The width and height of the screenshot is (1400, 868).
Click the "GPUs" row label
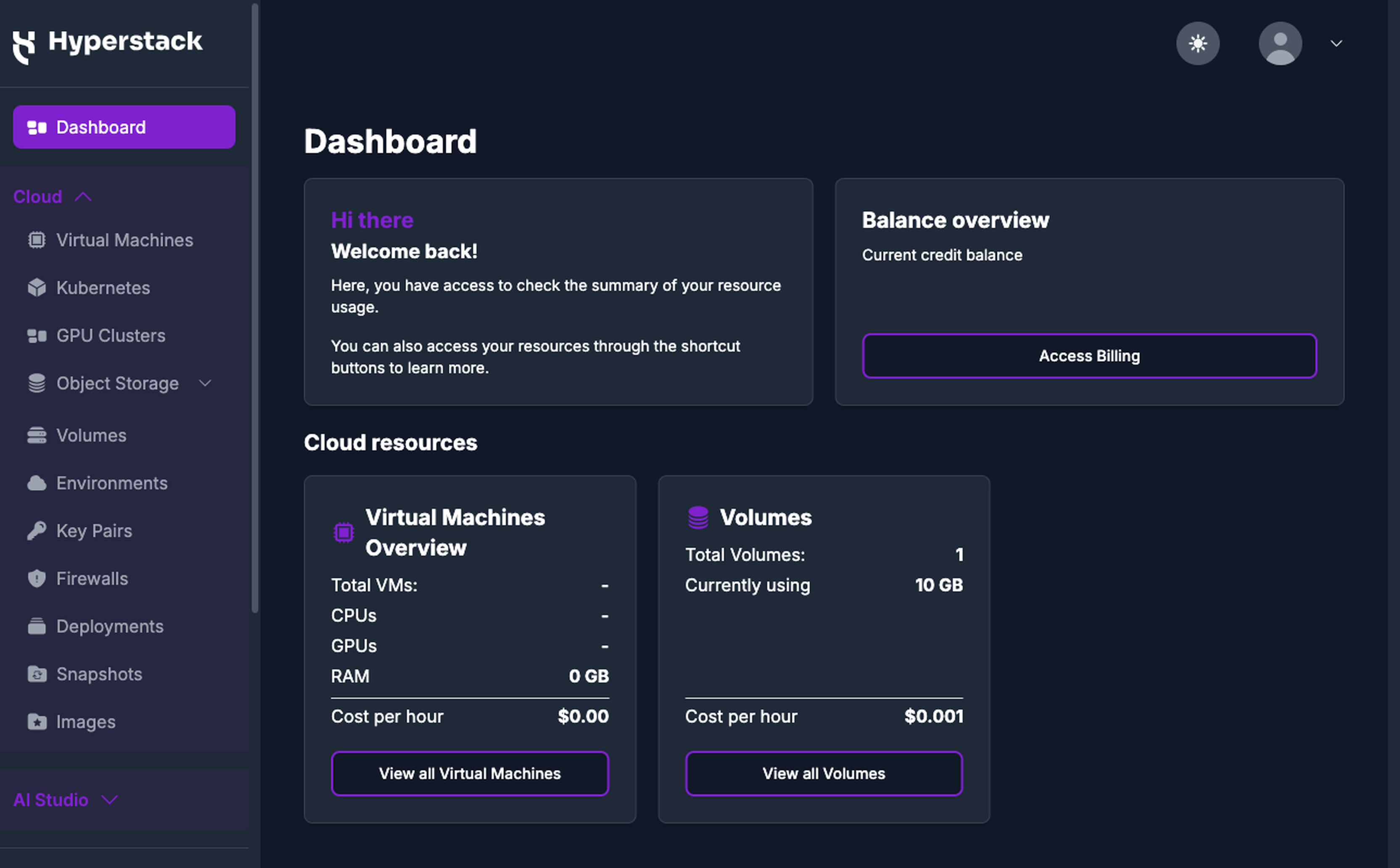coord(354,646)
